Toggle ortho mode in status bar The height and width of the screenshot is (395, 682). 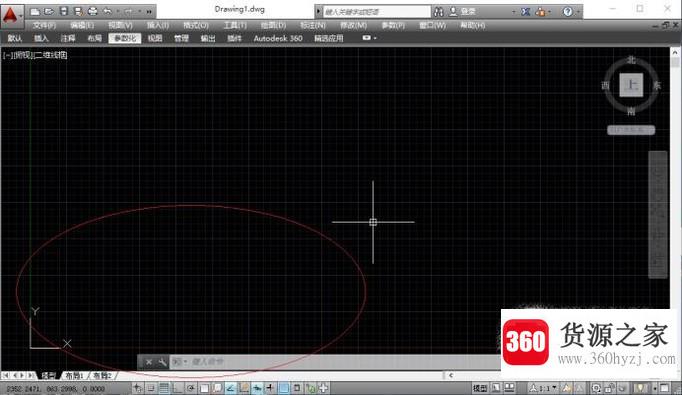(x=177, y=388)
